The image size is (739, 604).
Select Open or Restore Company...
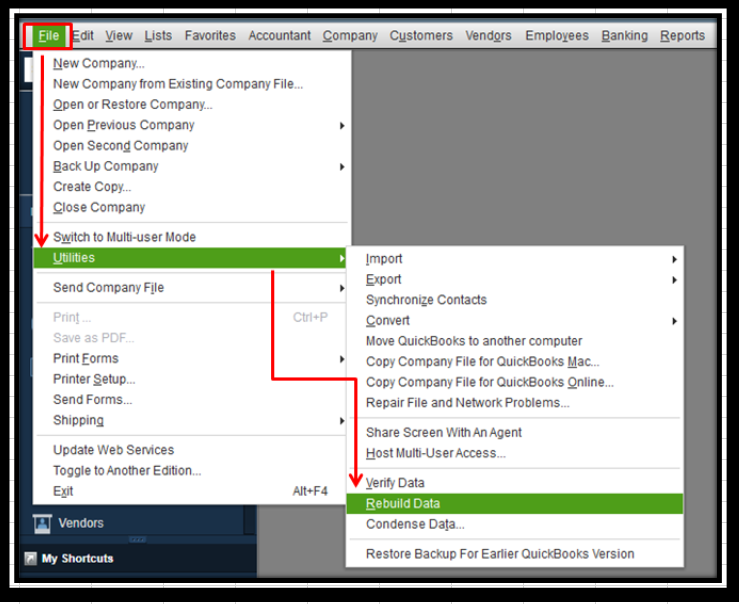[191, 105]
